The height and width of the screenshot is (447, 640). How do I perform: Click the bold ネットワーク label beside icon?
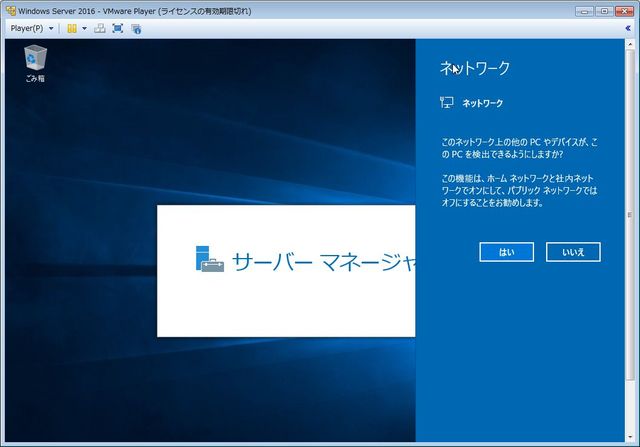(x=482, y=103)
